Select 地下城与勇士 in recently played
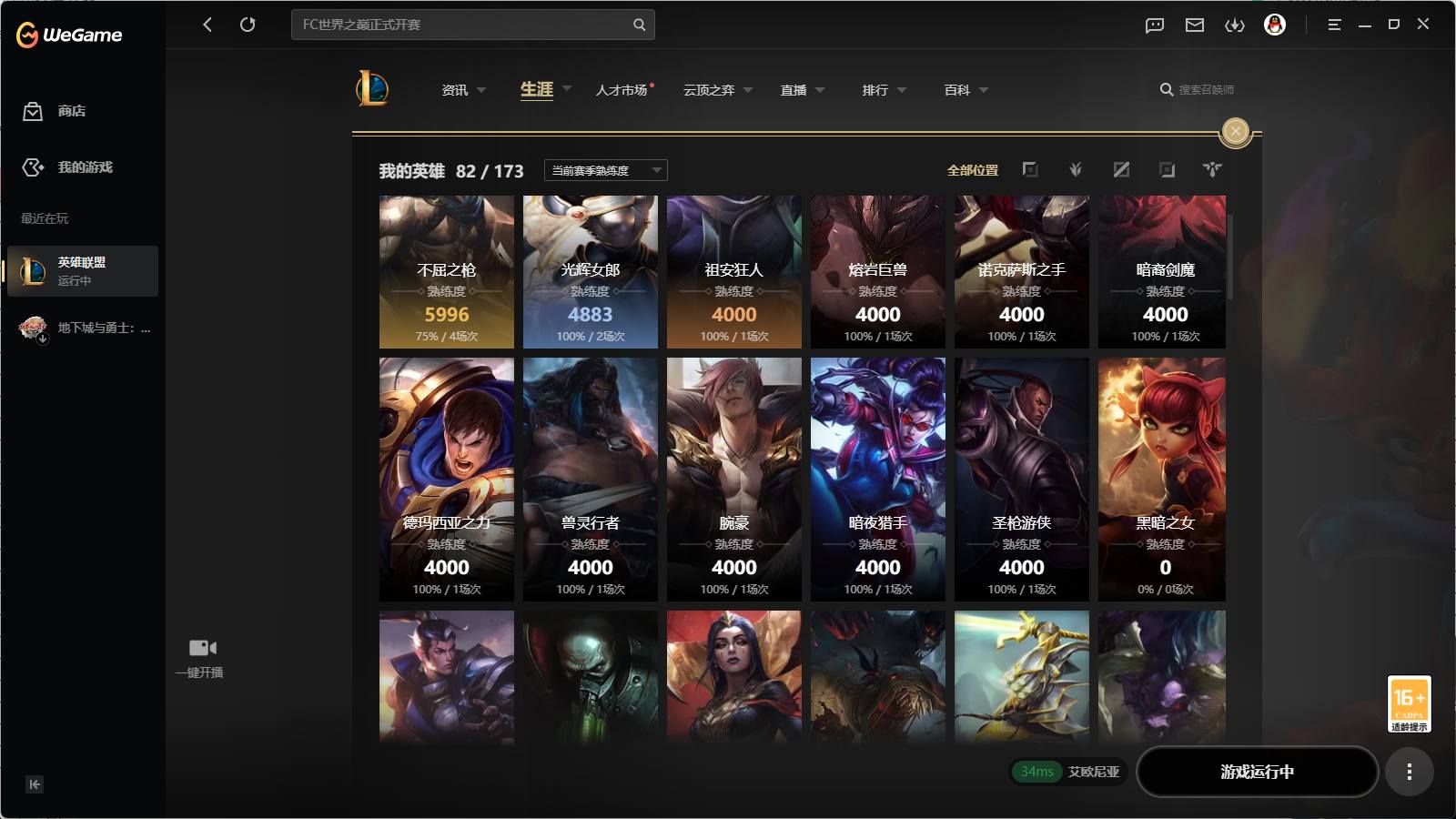Screen dimensions: 1456x819 [x=85, y=329]
